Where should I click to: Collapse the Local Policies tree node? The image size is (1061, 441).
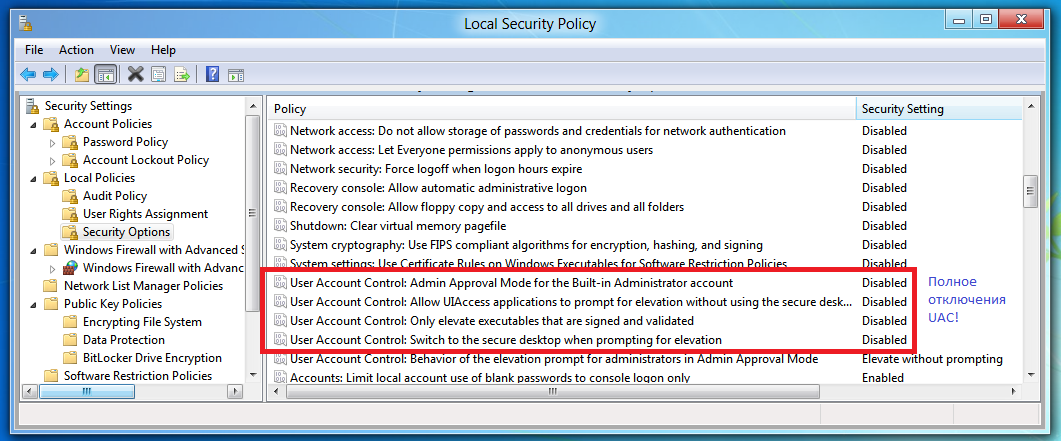point(33,178)
